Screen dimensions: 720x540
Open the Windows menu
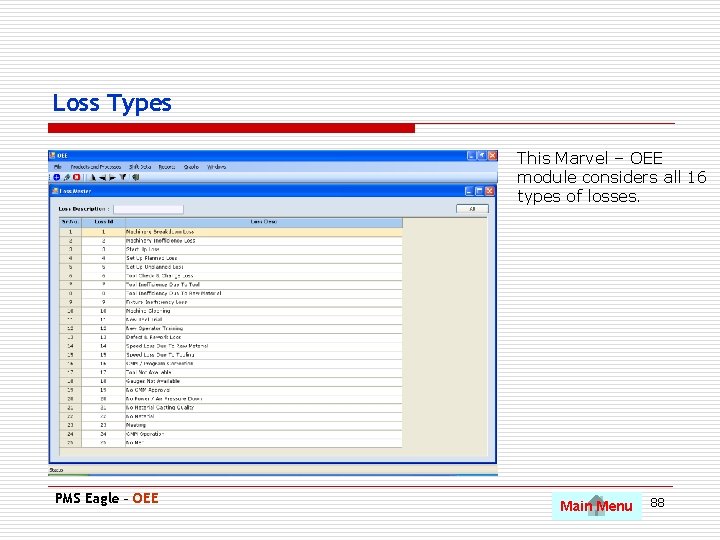point(216,167)
